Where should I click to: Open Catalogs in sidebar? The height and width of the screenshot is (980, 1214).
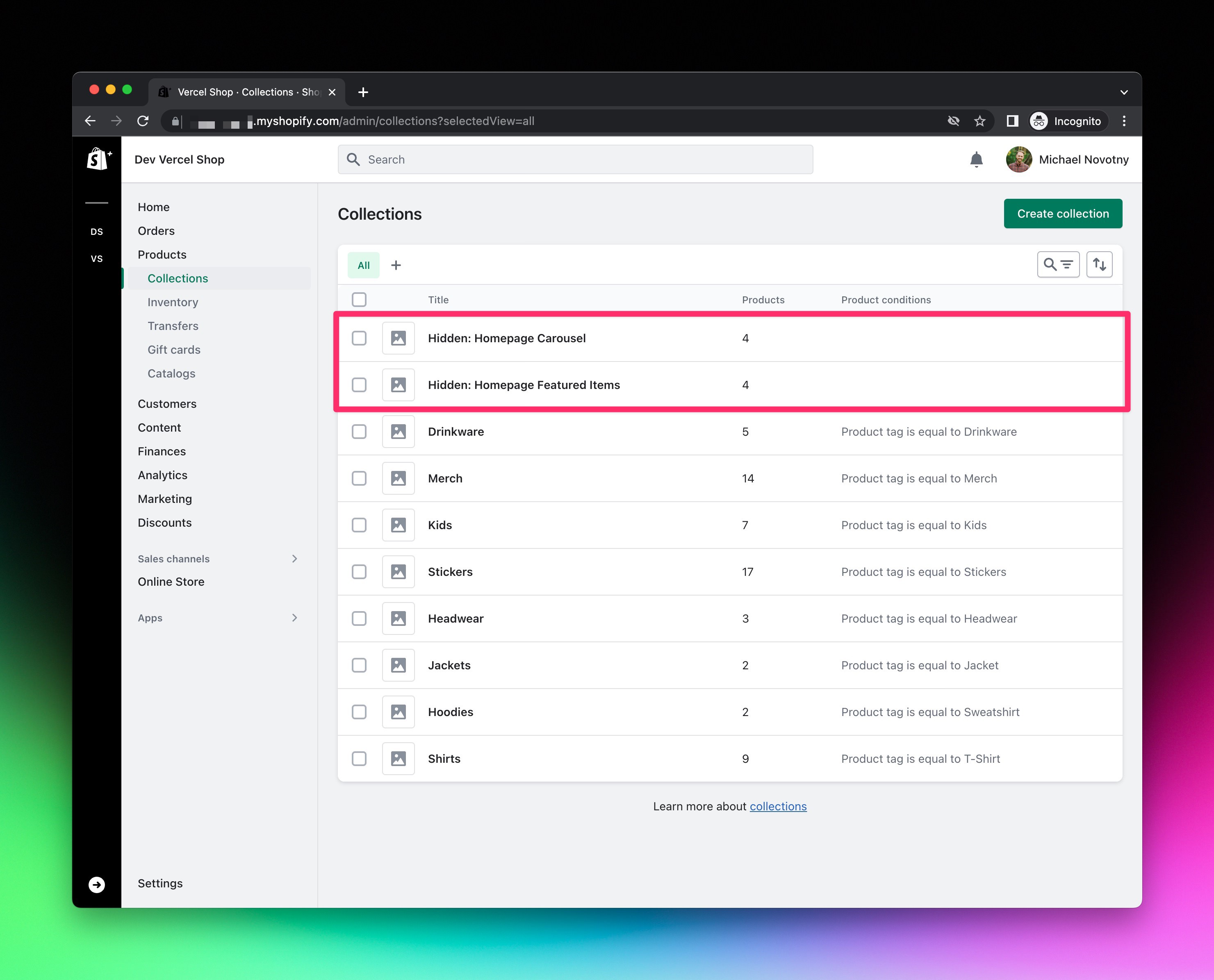coord(171,374)
